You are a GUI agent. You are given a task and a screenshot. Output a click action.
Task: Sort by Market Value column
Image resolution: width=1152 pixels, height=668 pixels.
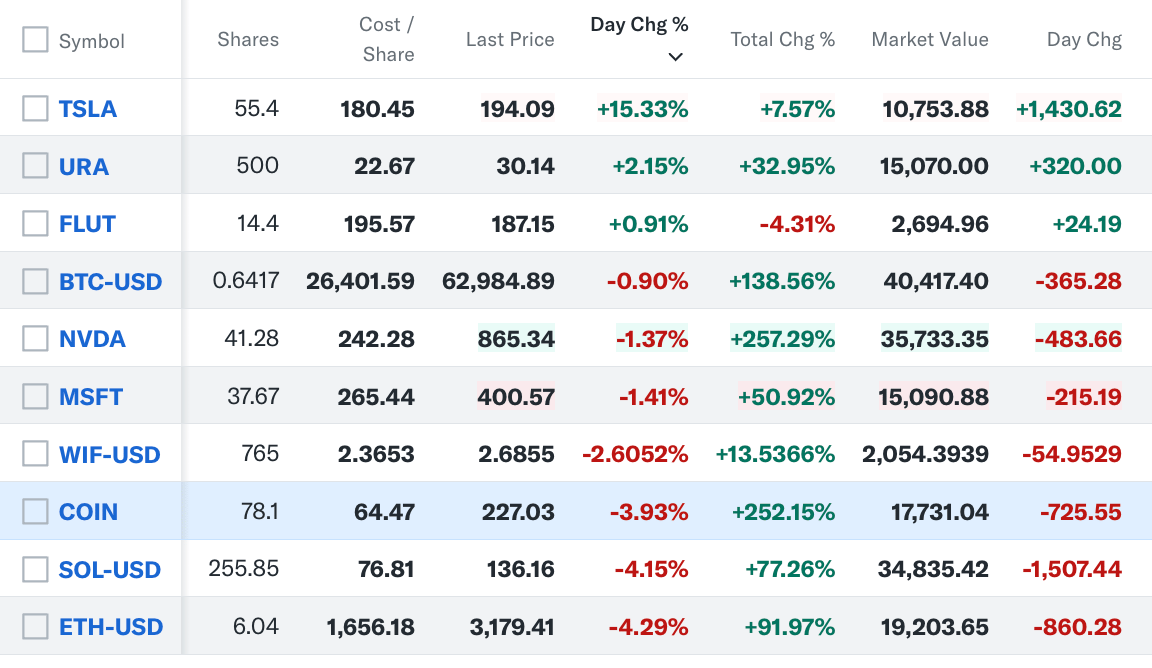click(929, 40)
